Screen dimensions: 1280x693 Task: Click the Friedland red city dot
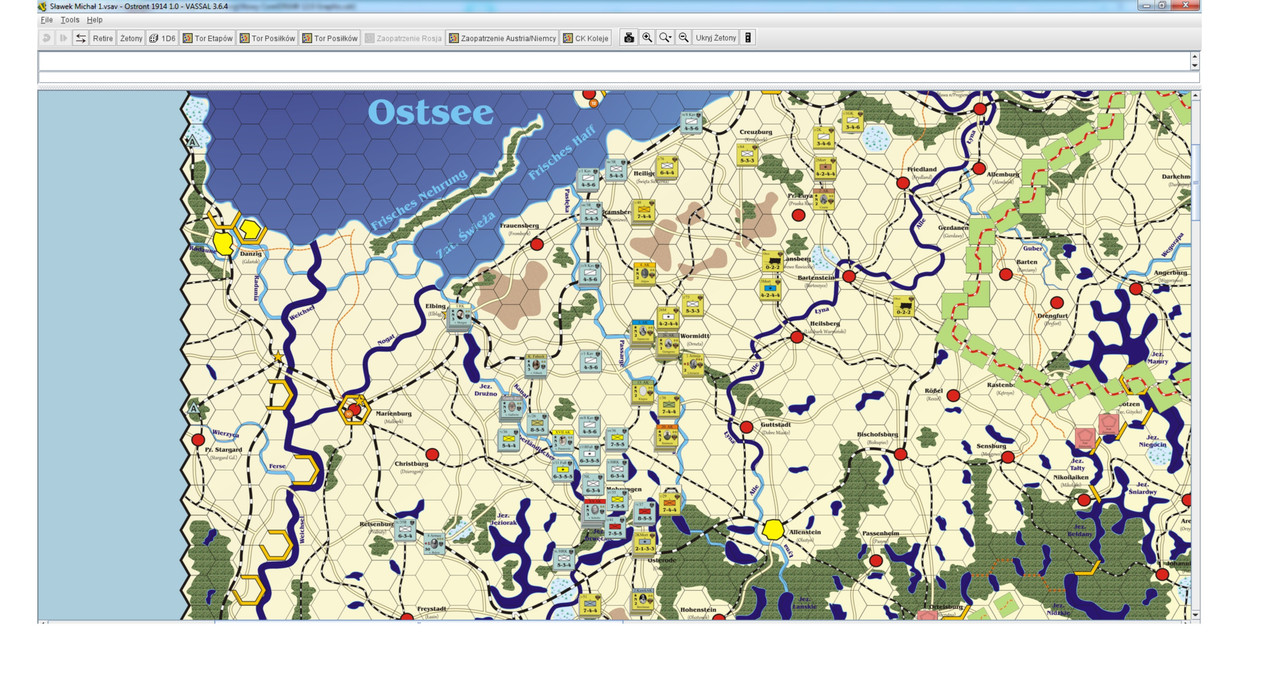(x=903, y=182)
